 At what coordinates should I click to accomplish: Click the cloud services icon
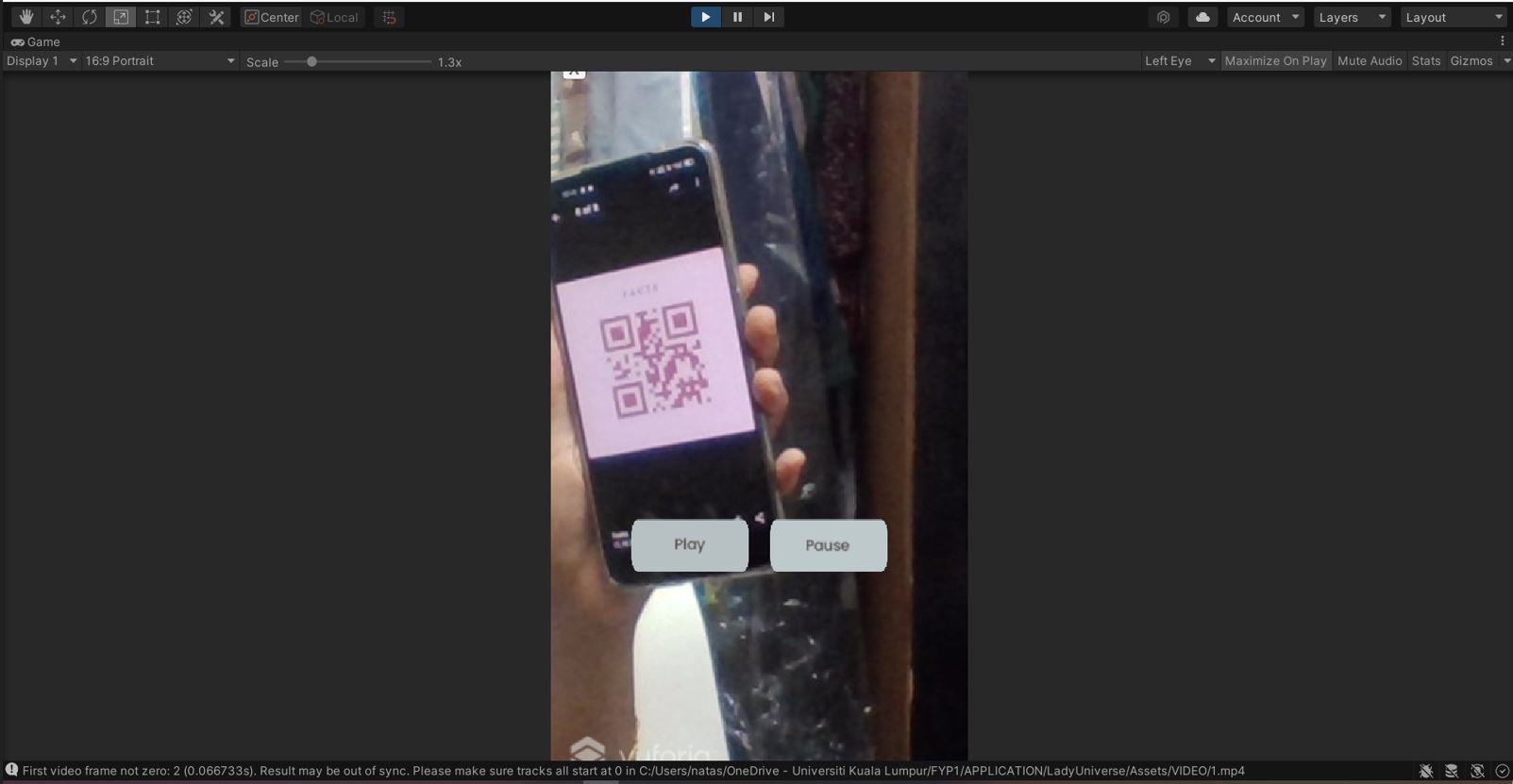point(1202,17)
